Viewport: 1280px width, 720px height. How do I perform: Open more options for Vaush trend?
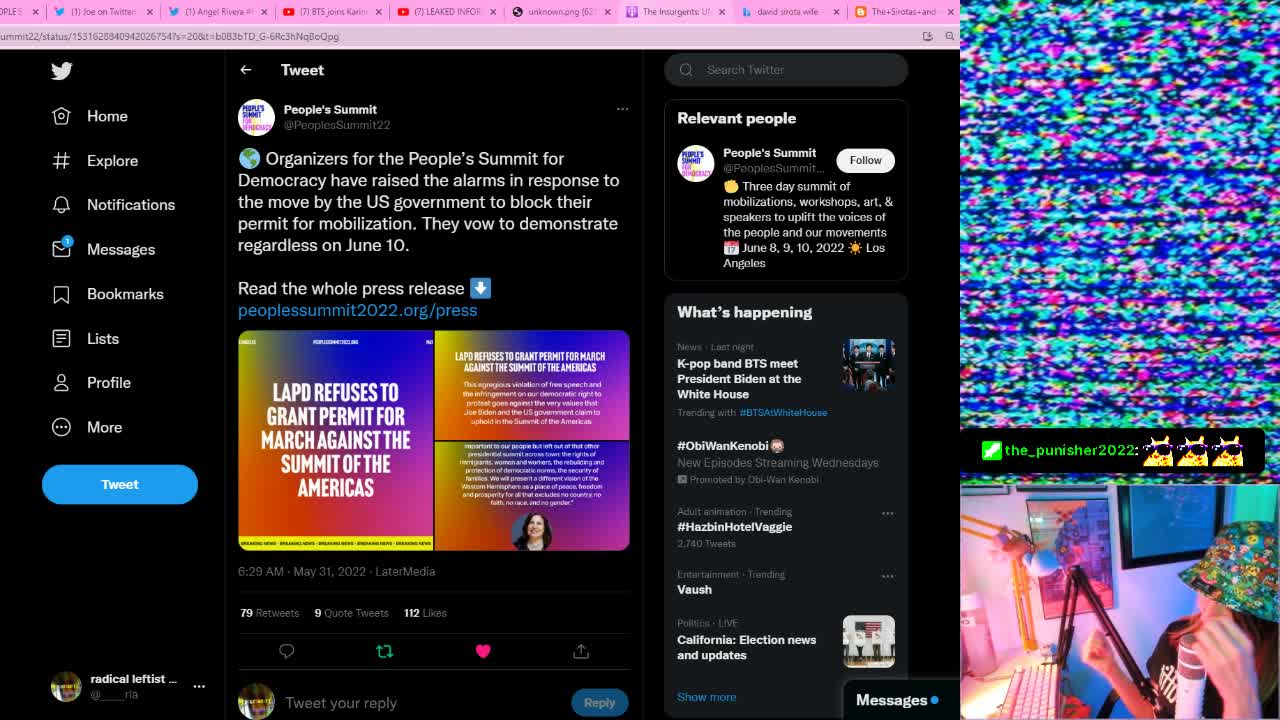tap(887, 576)
